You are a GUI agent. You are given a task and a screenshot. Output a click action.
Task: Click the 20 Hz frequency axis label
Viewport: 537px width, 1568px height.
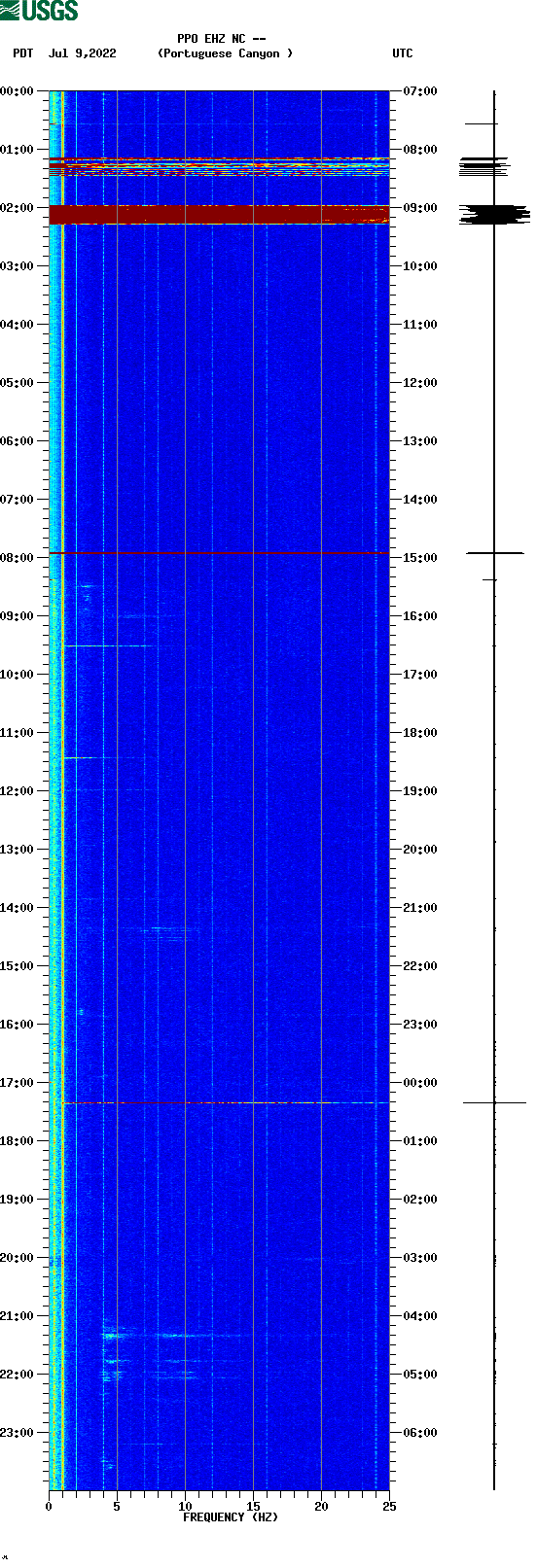coord(321,1507)
